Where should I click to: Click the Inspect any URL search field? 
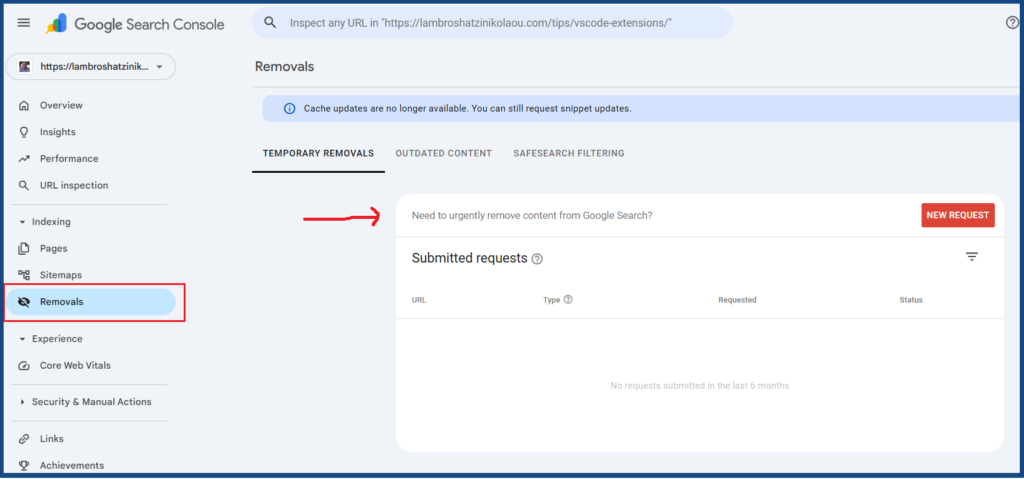click(x=492, y=23)
